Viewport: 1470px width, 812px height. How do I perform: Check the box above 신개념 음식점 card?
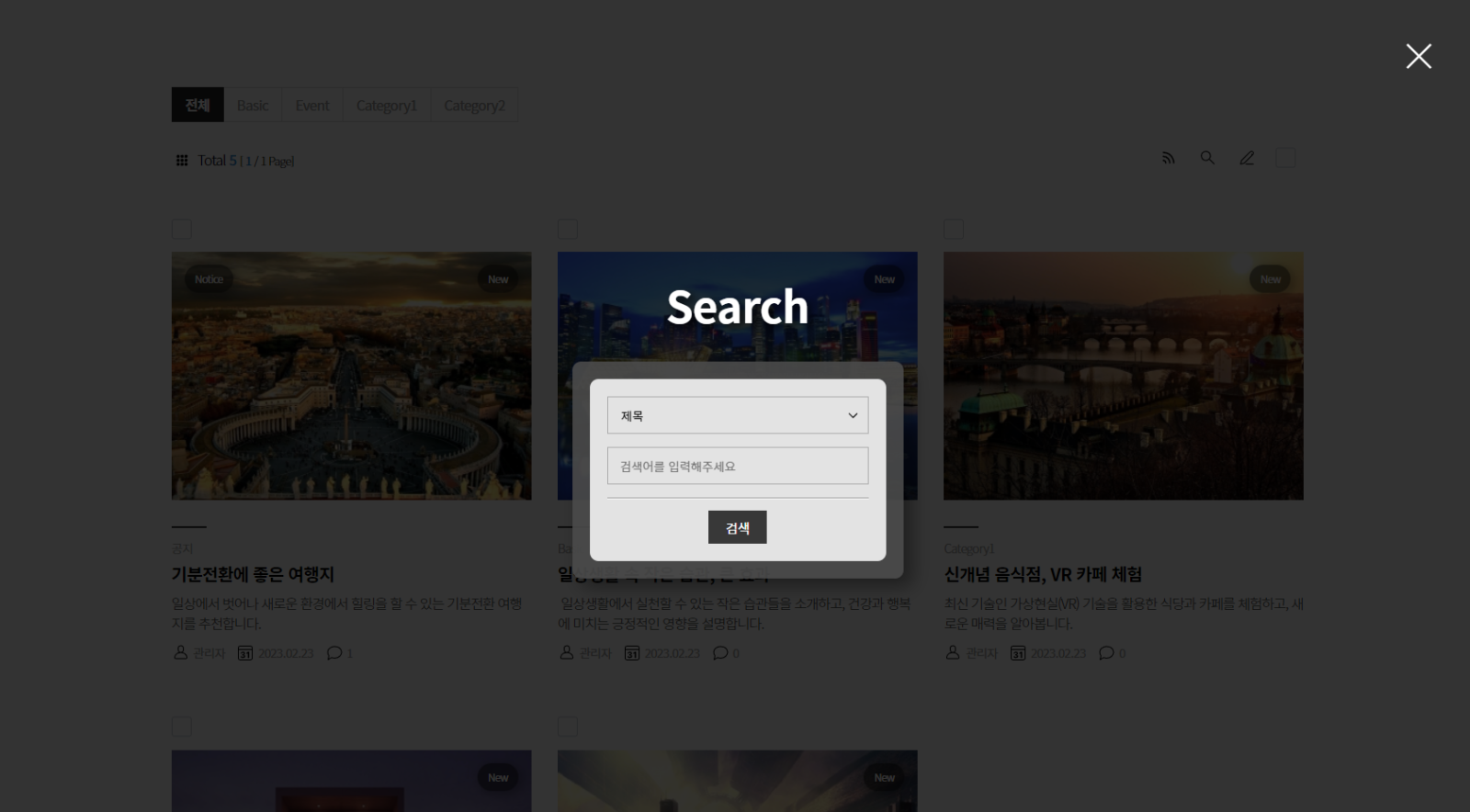(954, 229)
